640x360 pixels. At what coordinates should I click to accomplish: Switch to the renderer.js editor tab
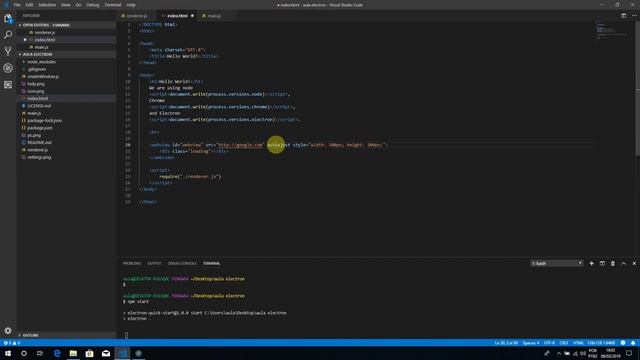pos(137,16)
